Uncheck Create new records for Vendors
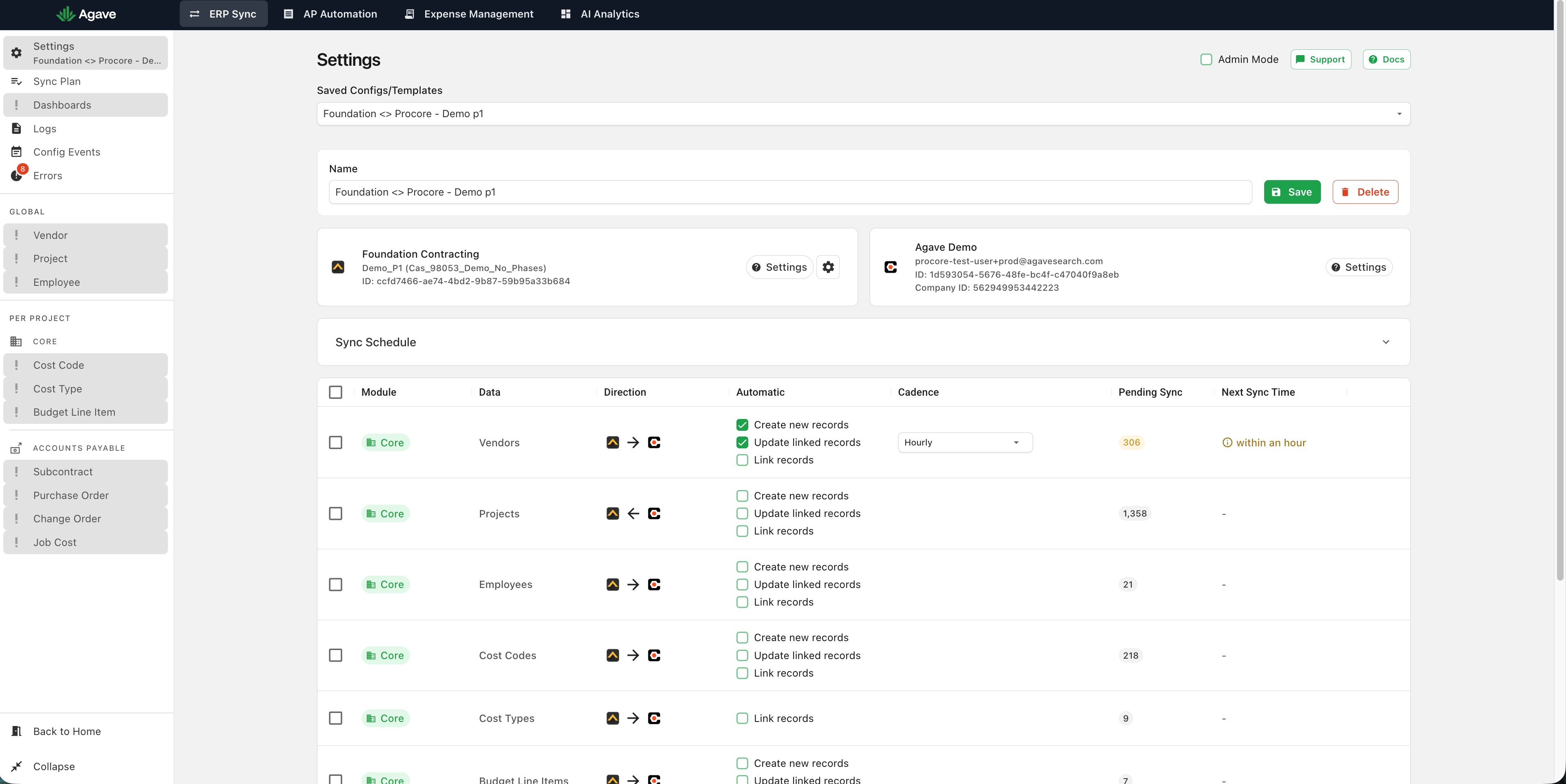1566x784 pixels. 742,425
